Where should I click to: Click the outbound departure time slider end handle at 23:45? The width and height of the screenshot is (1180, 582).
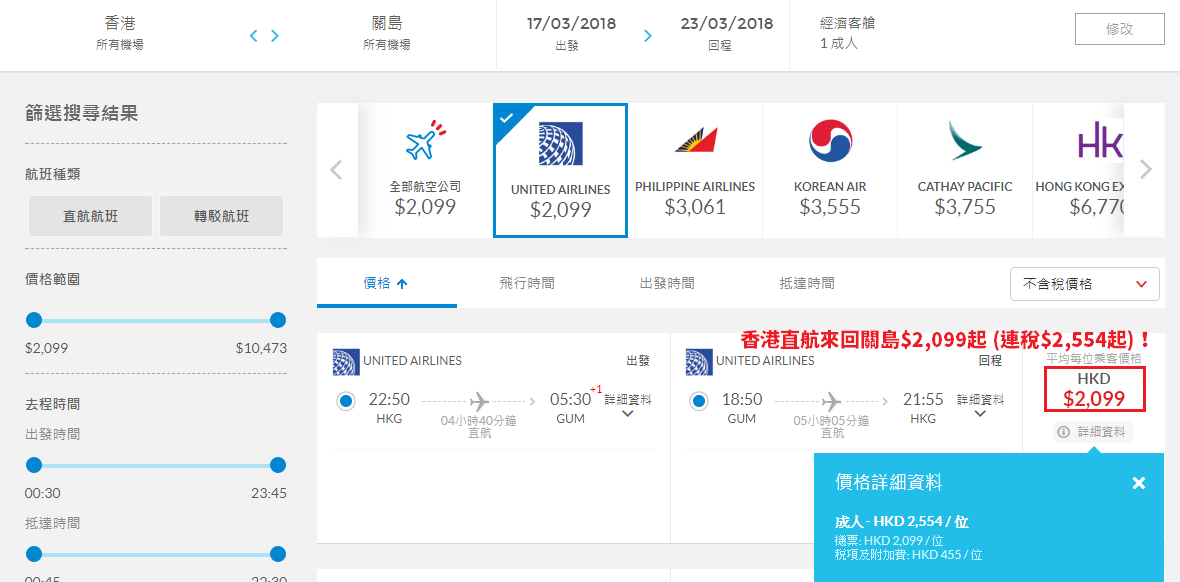[x=278, y=465]
